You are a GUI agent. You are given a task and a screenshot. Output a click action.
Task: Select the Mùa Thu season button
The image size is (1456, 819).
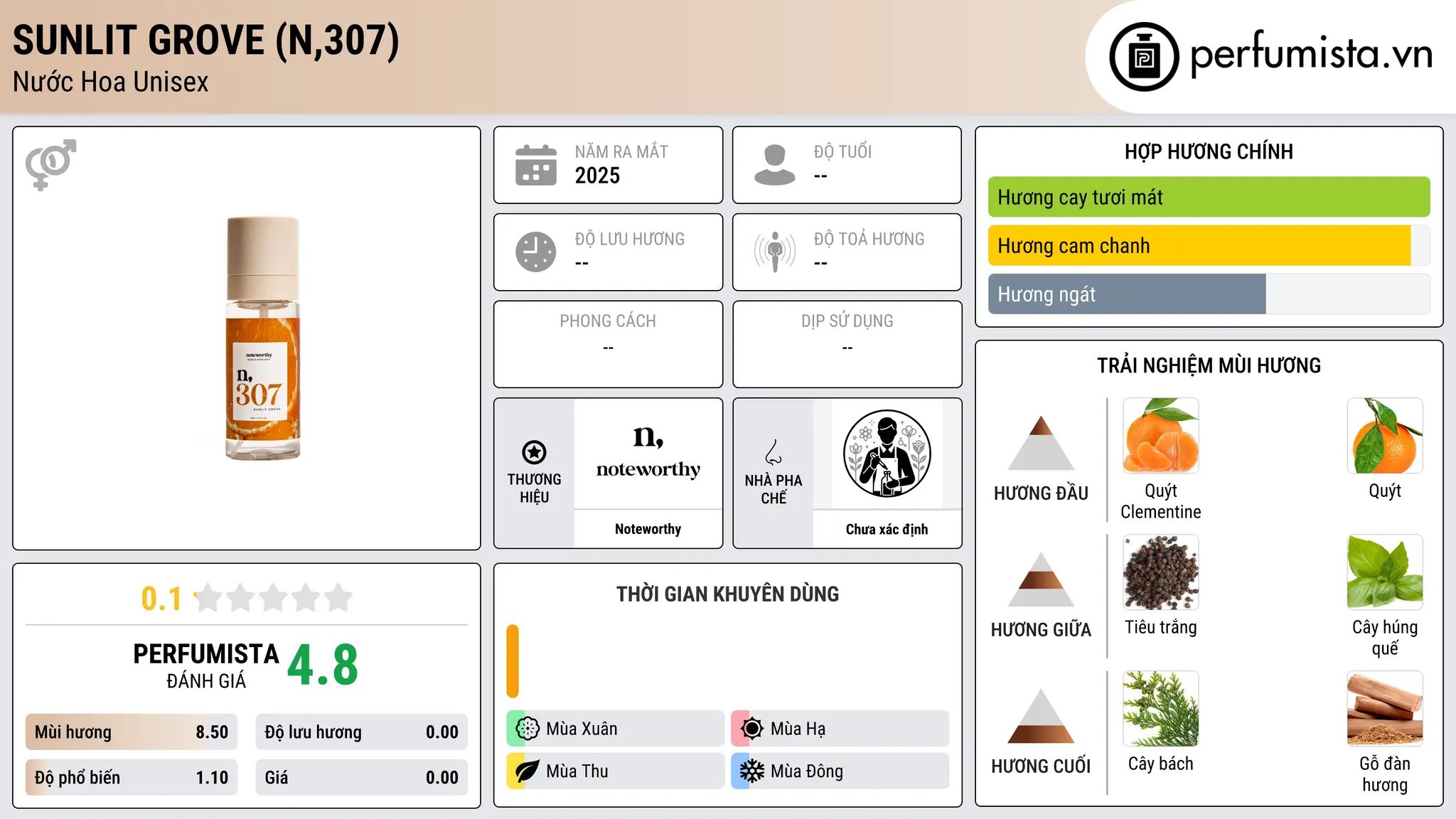[616, 771]
